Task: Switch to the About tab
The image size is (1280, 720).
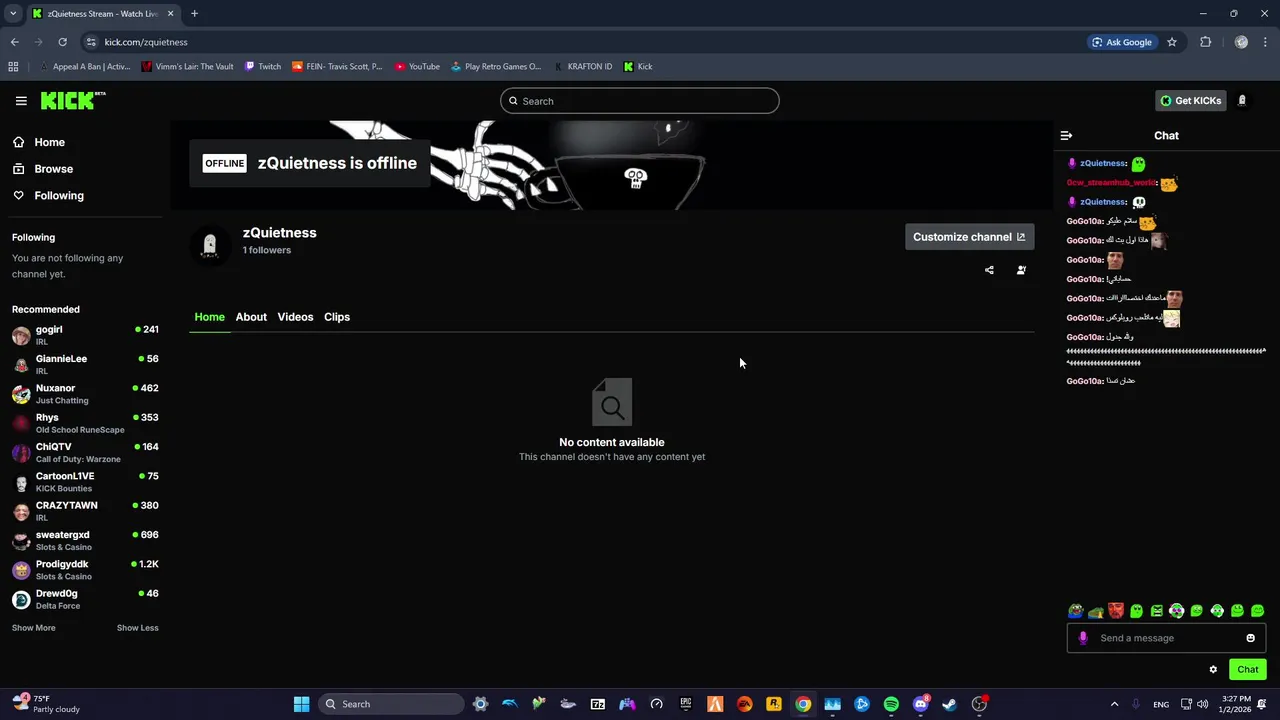Action: coord(251,317)
